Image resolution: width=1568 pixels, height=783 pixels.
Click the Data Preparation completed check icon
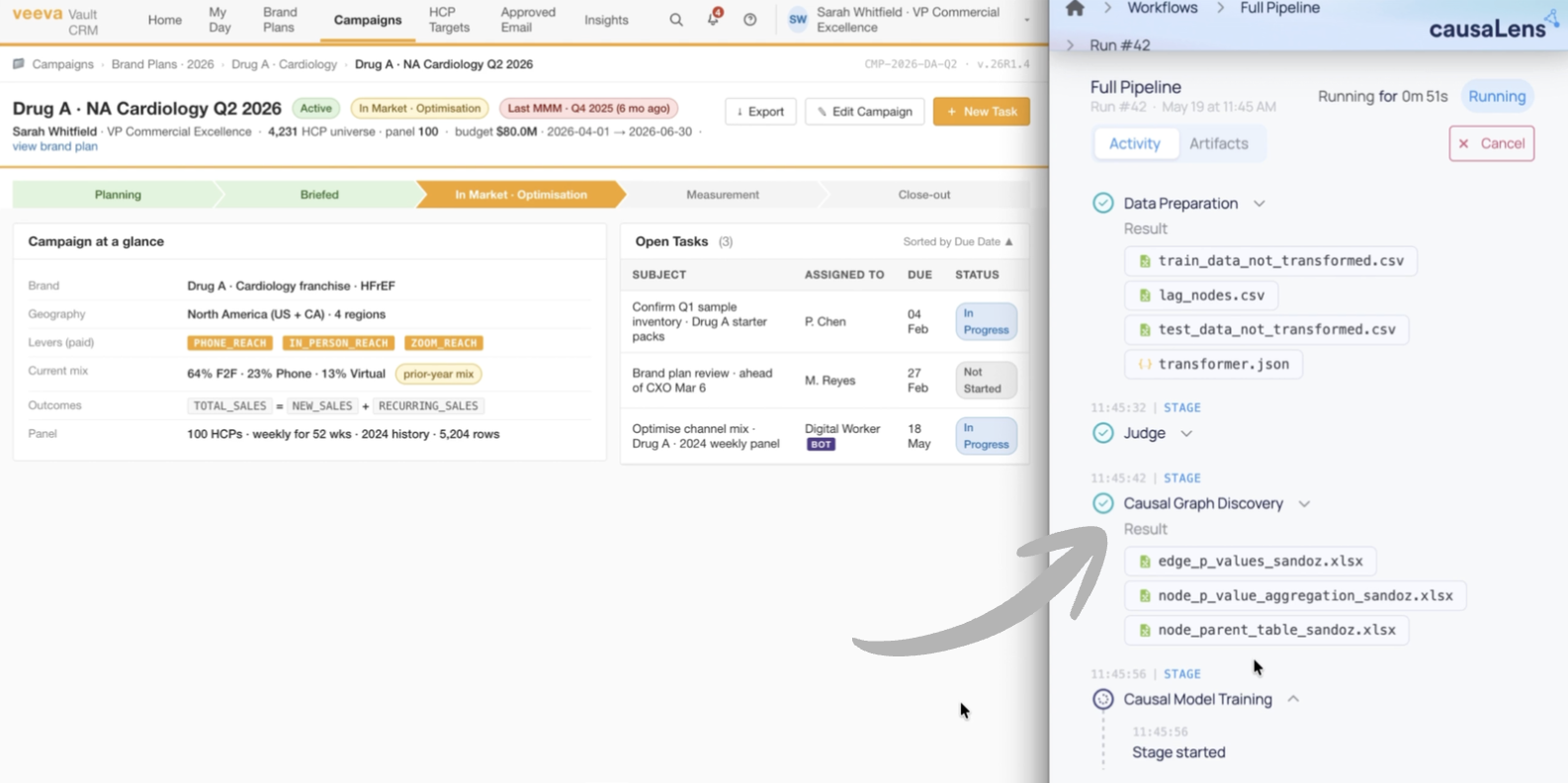(x=1103, y=203)
